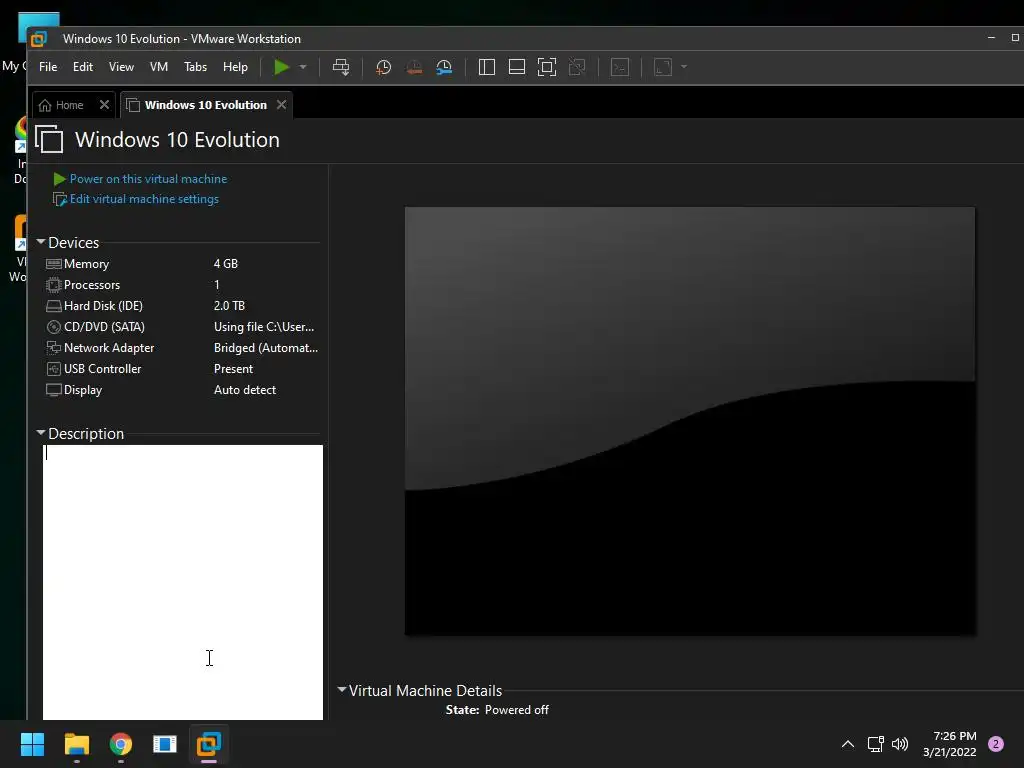Click the Unity mode toolbar icon
The image size is (1024, 768).
[577, 67]
